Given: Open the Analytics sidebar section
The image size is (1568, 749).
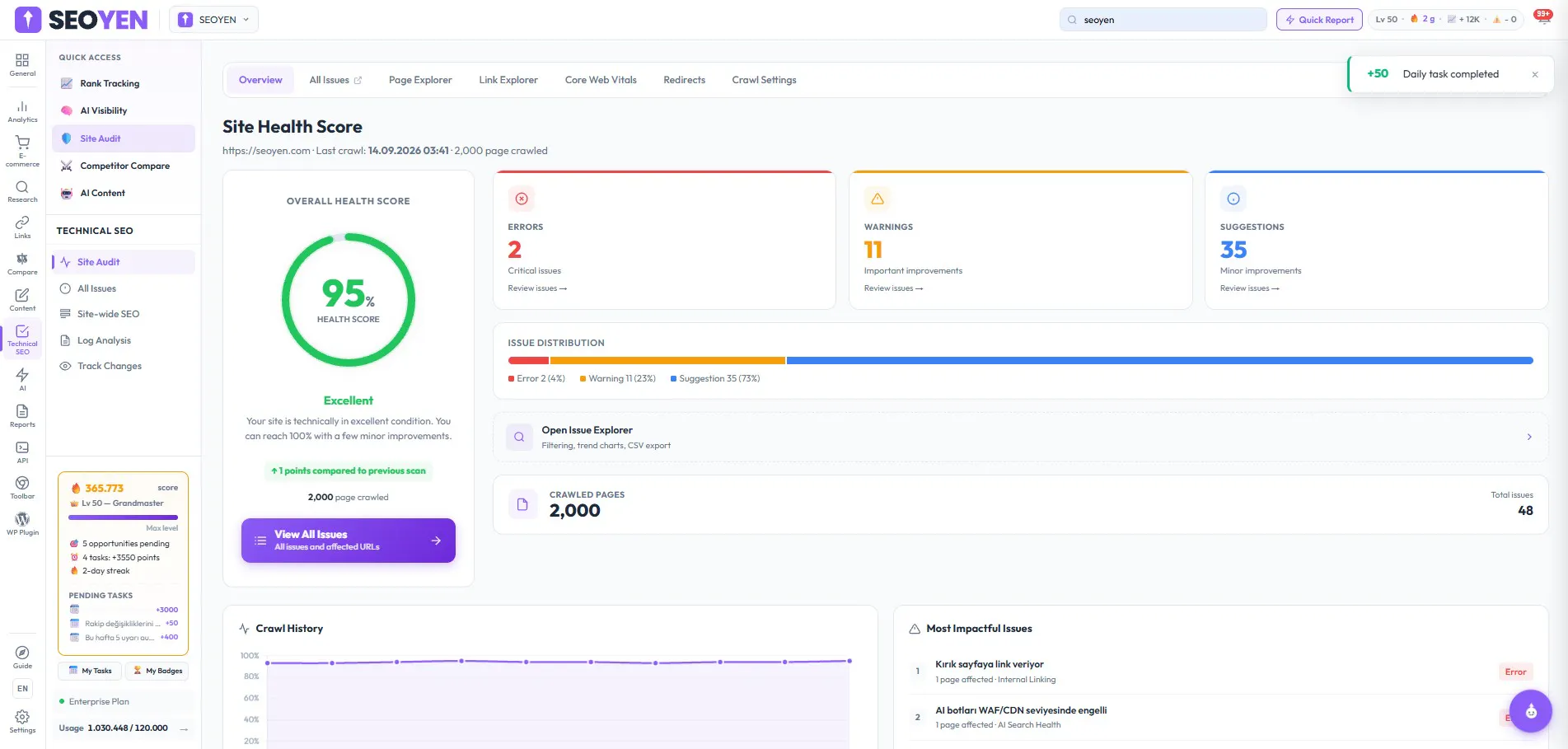Looking at the screenshot, I should pyautogui.click(x=22, y=111).
